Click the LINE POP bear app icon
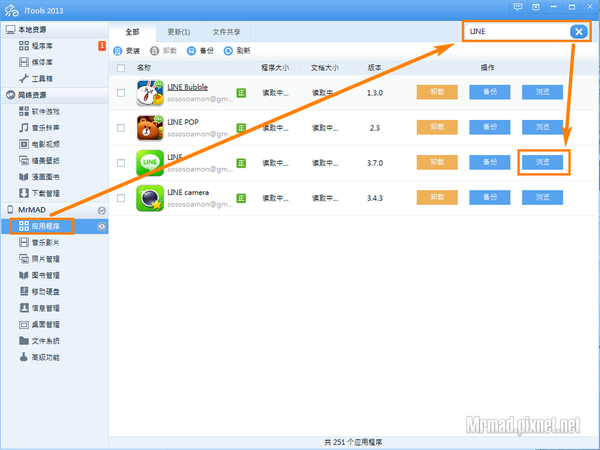 [150, 128]
